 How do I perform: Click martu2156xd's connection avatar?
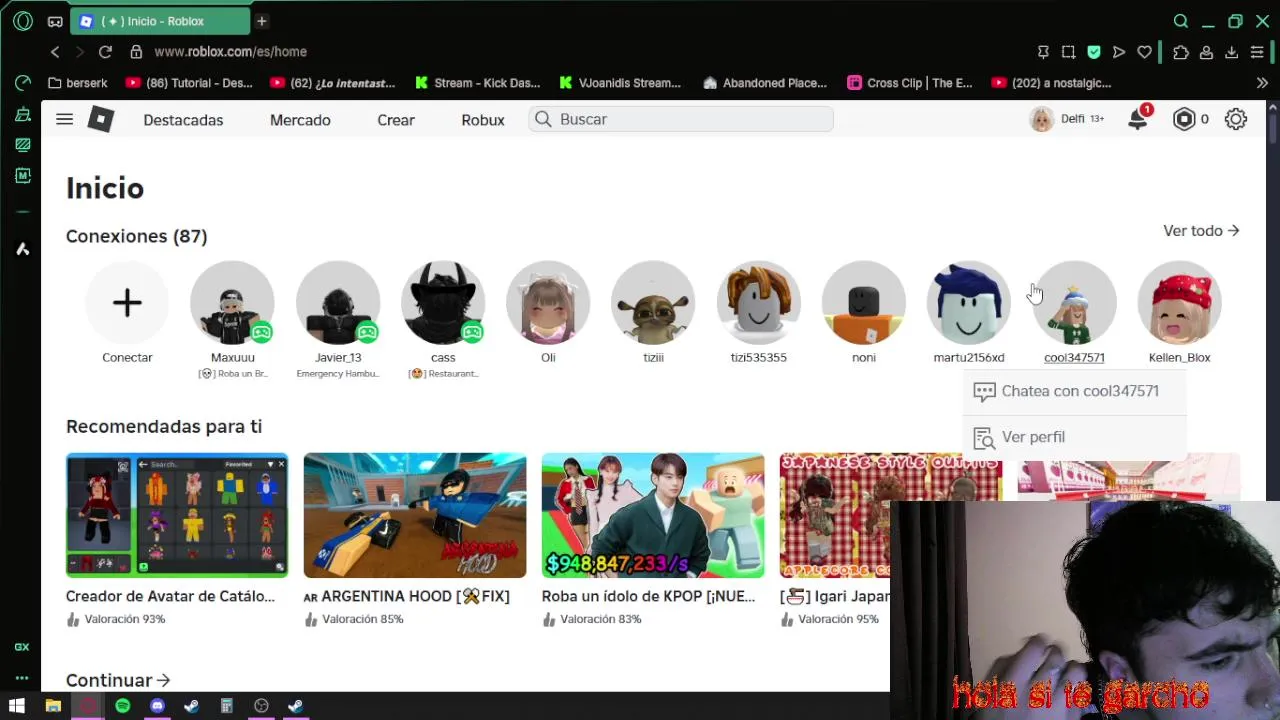tap(969, 303)
